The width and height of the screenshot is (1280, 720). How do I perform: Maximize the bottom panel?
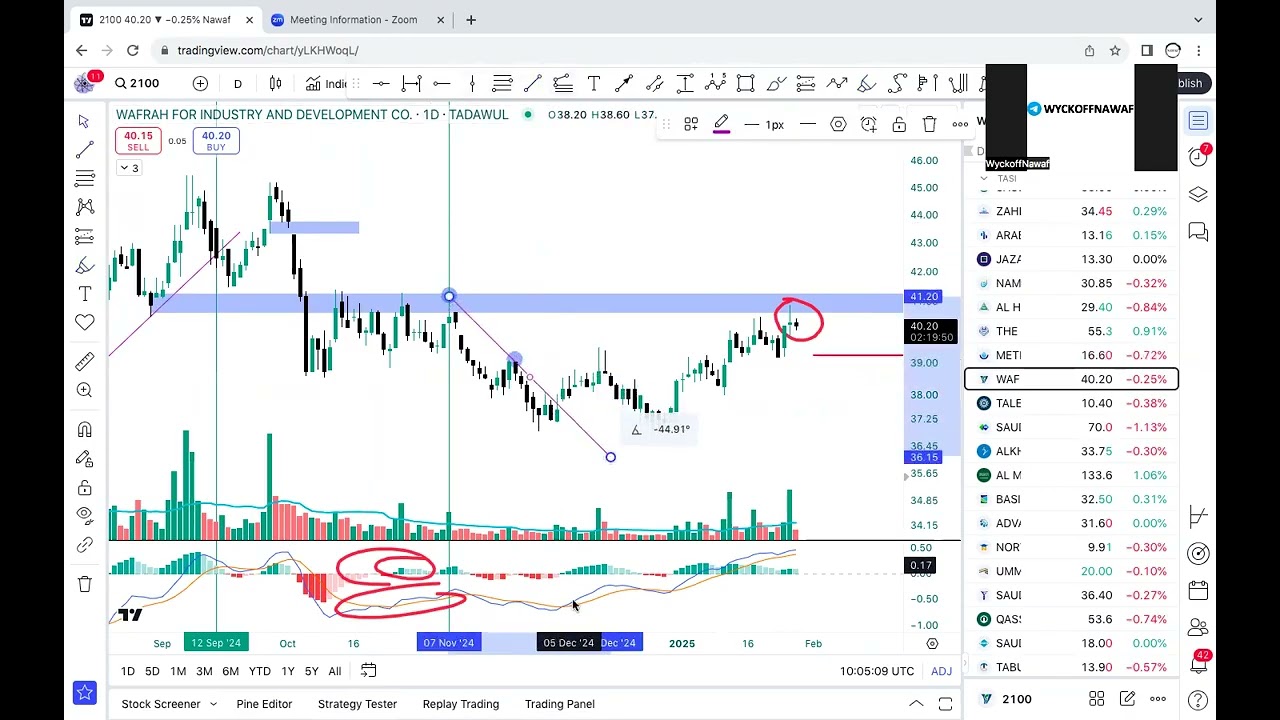945,704
